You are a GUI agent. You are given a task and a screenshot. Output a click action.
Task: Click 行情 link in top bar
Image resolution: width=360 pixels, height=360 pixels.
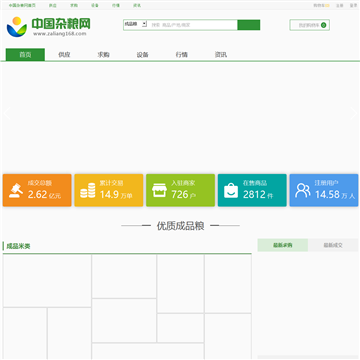[x=116, y=5]
